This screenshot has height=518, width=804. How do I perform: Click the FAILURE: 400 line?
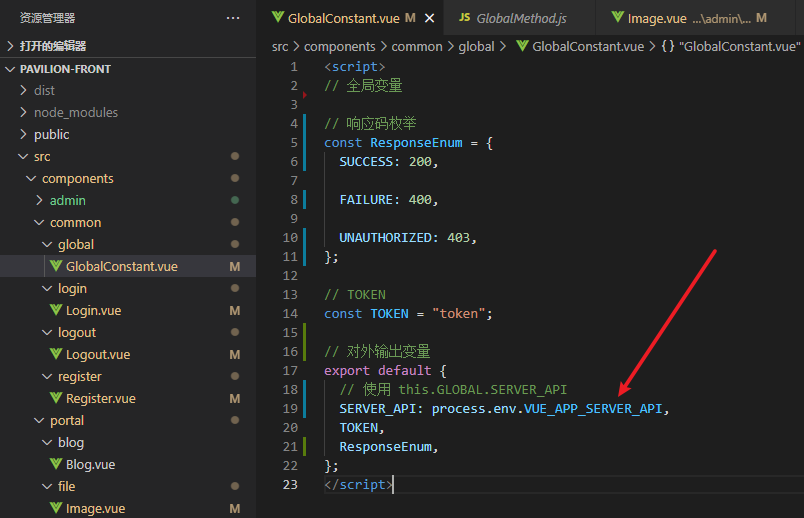[388, 200]
